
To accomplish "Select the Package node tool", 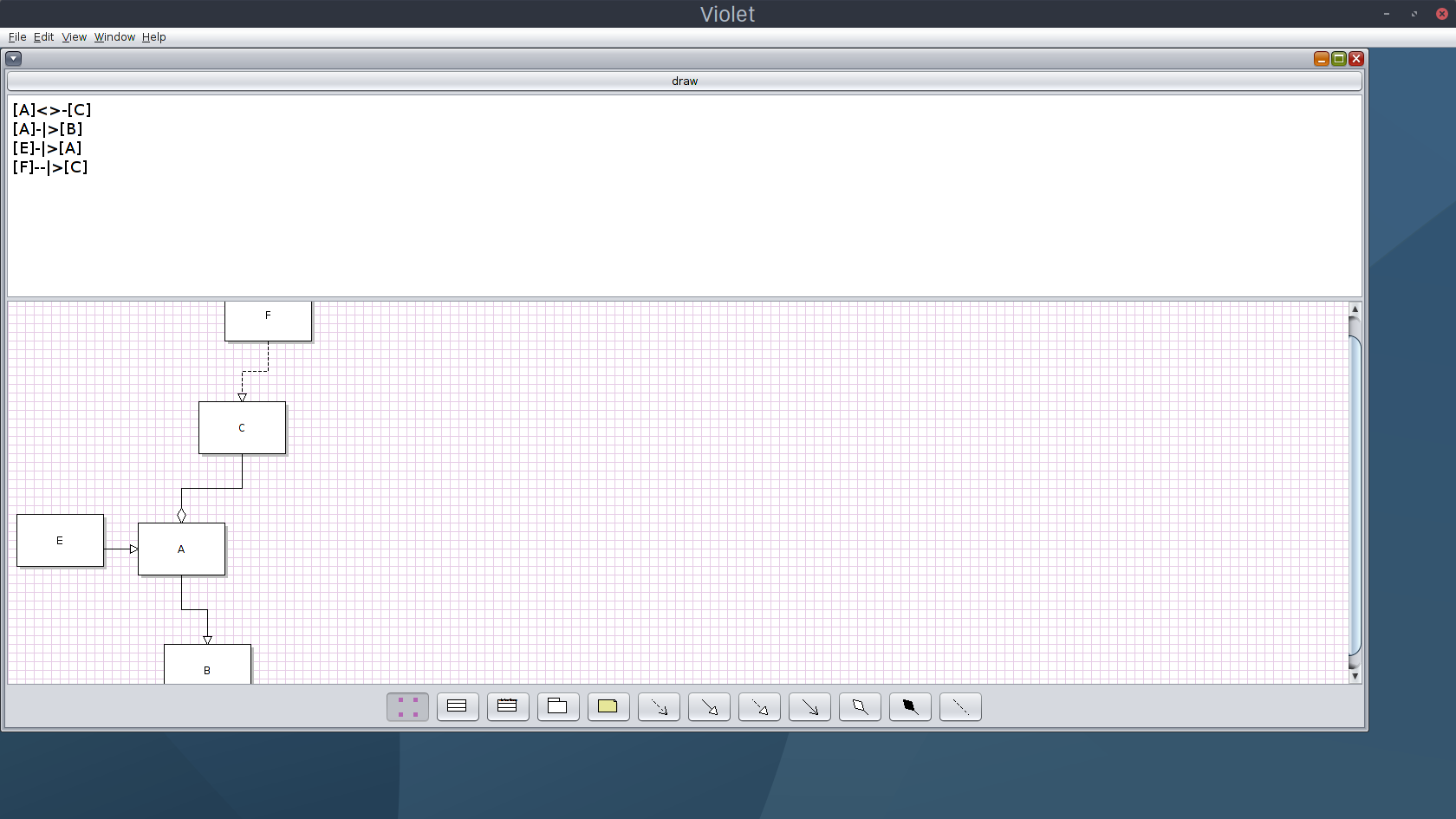I will tap(558, 707).
